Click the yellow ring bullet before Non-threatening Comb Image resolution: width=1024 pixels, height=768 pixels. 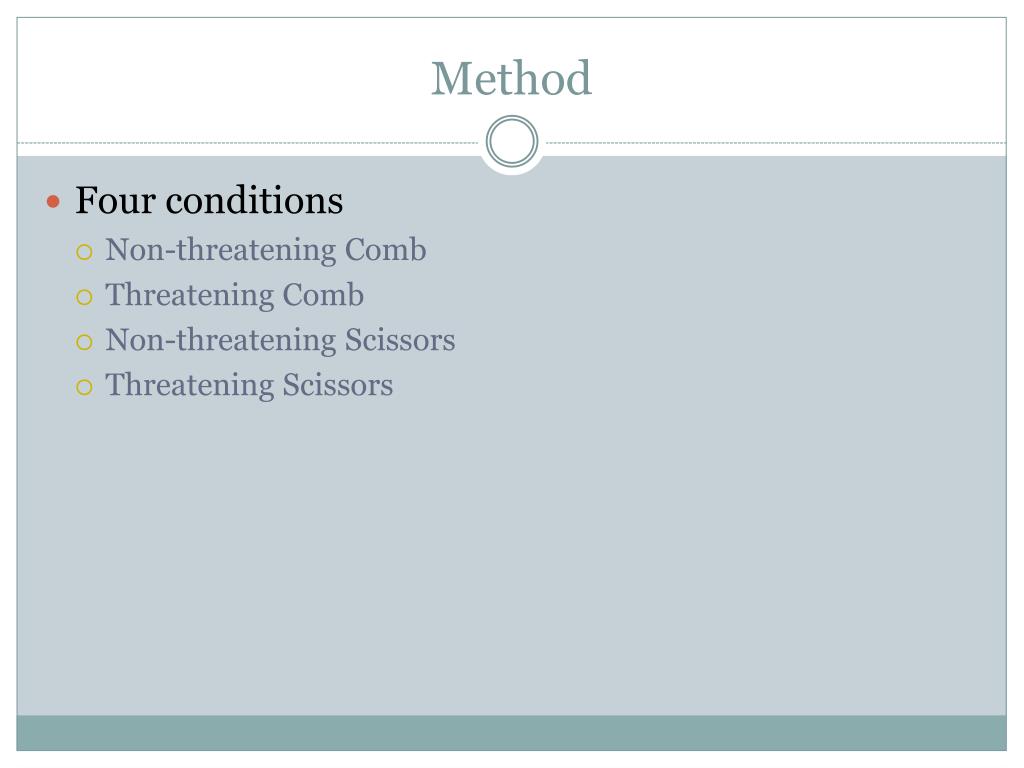click(x=84, y=252)
